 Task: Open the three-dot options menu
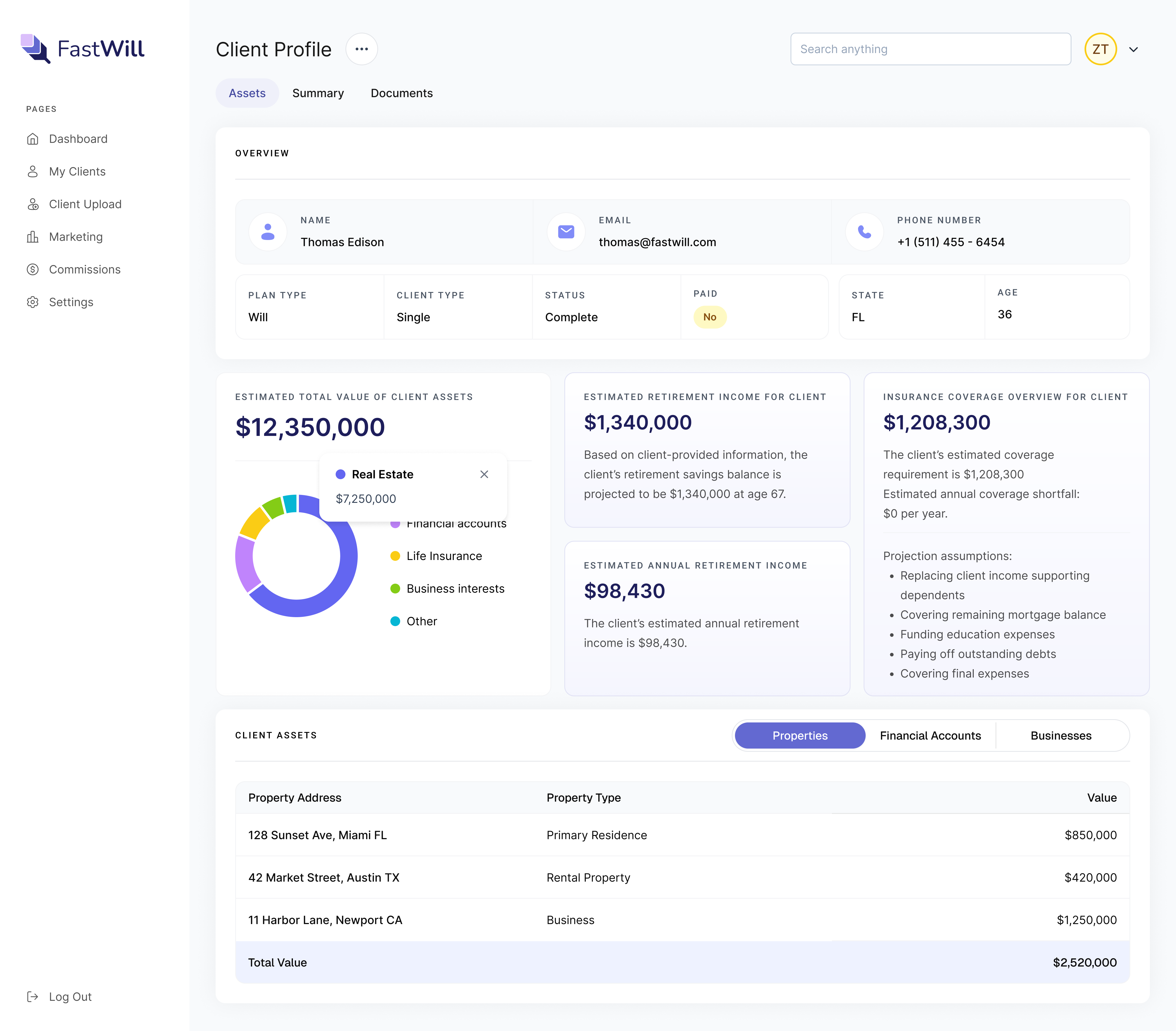click(x=361, y=49)
